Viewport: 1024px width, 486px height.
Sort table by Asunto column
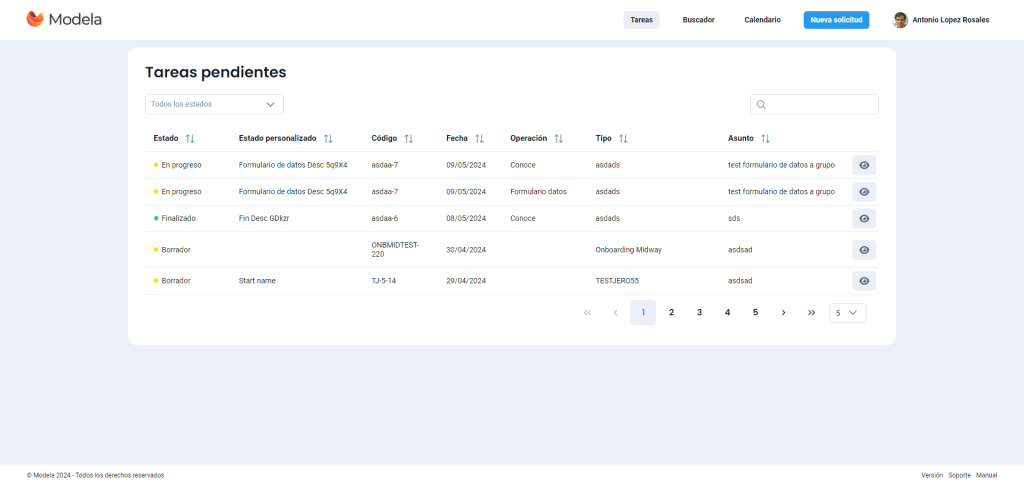click(x=765, y=138)
